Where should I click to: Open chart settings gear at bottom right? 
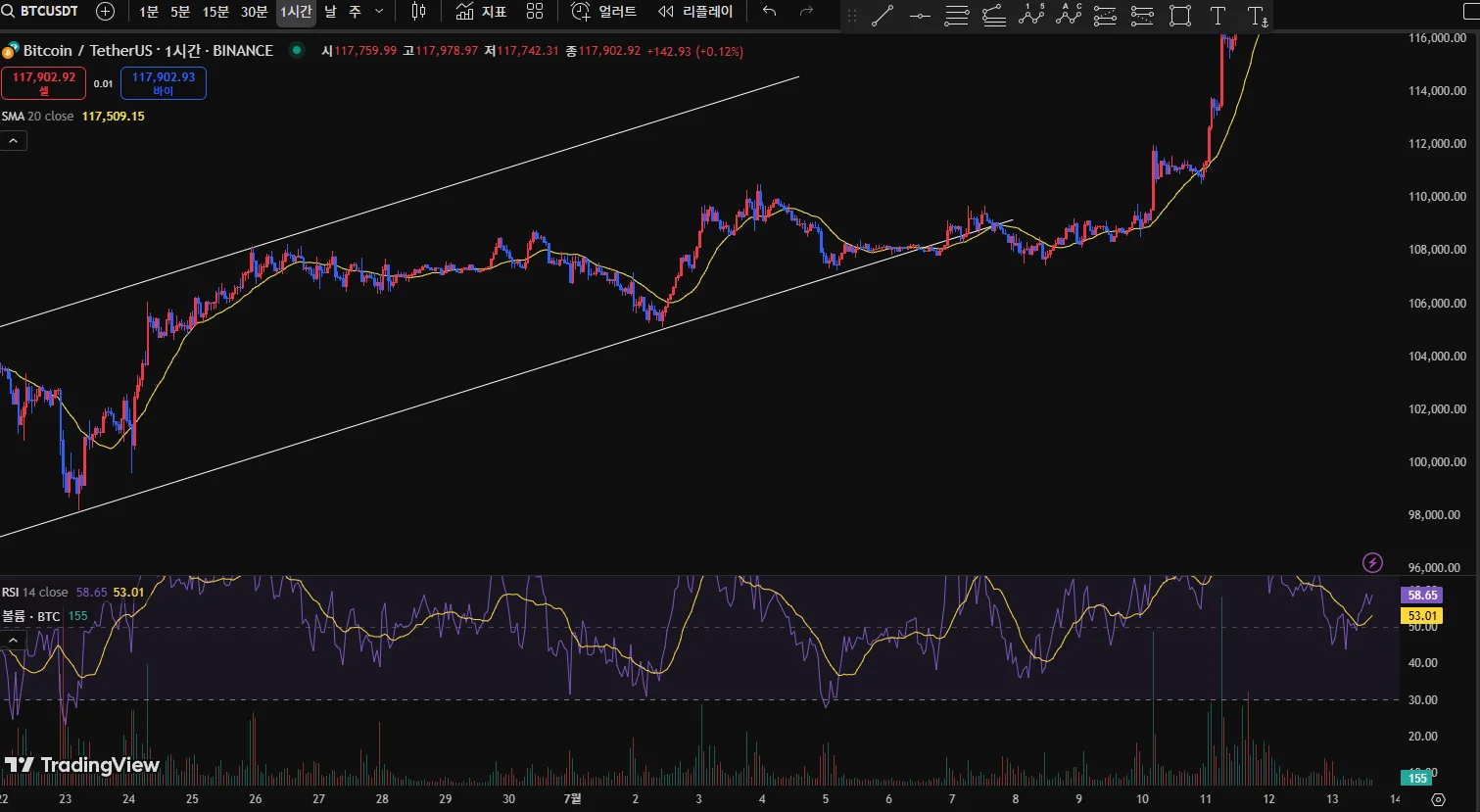tap(1438, 799)
